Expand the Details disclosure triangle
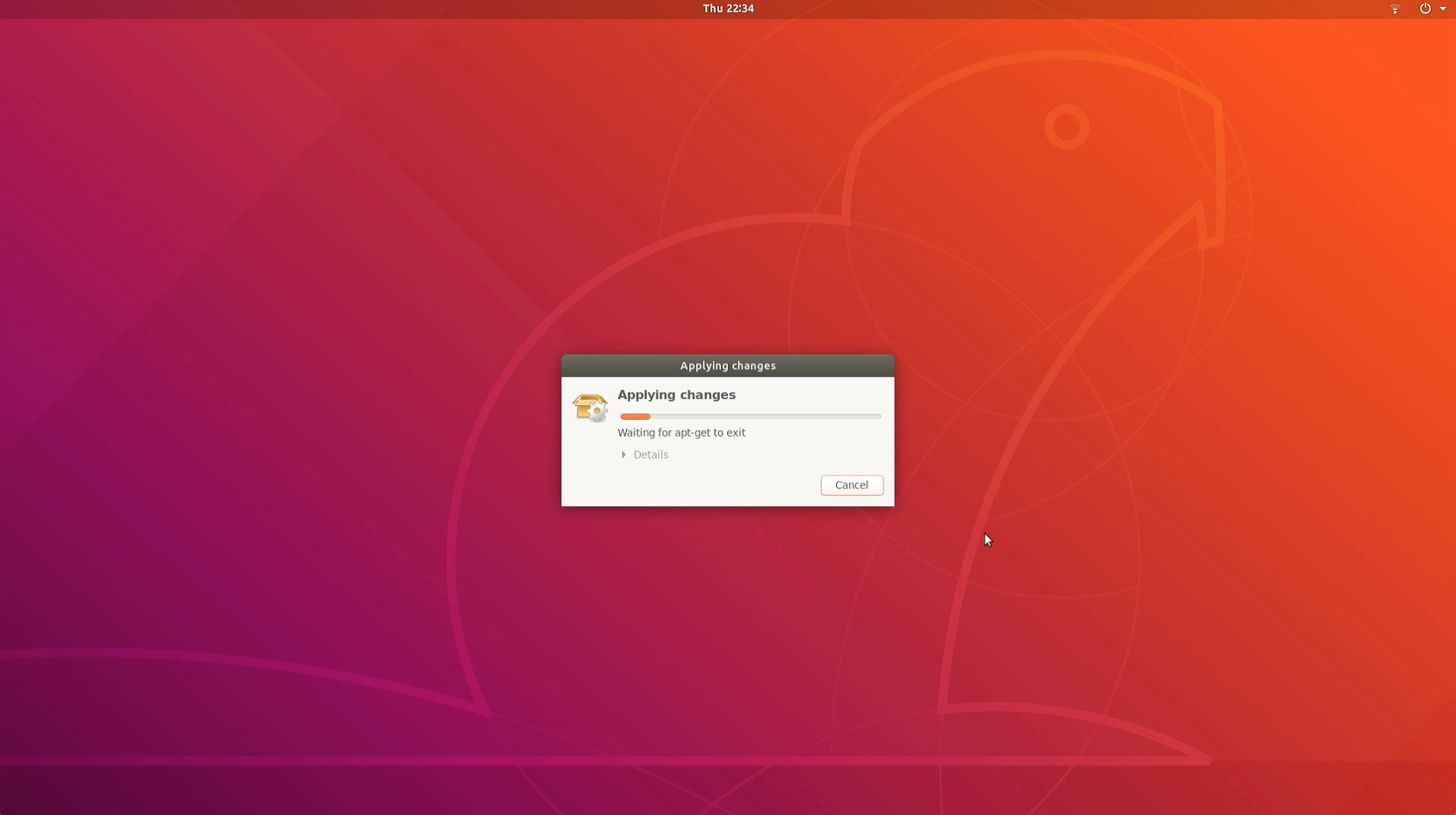The width and height of the screenshot is (1456, 815). coord(624,455)
